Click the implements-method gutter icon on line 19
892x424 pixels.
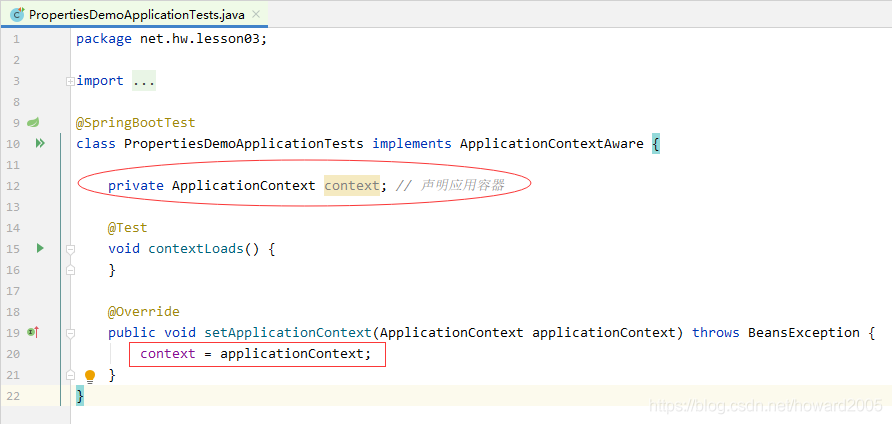click(x=33, y=332)
